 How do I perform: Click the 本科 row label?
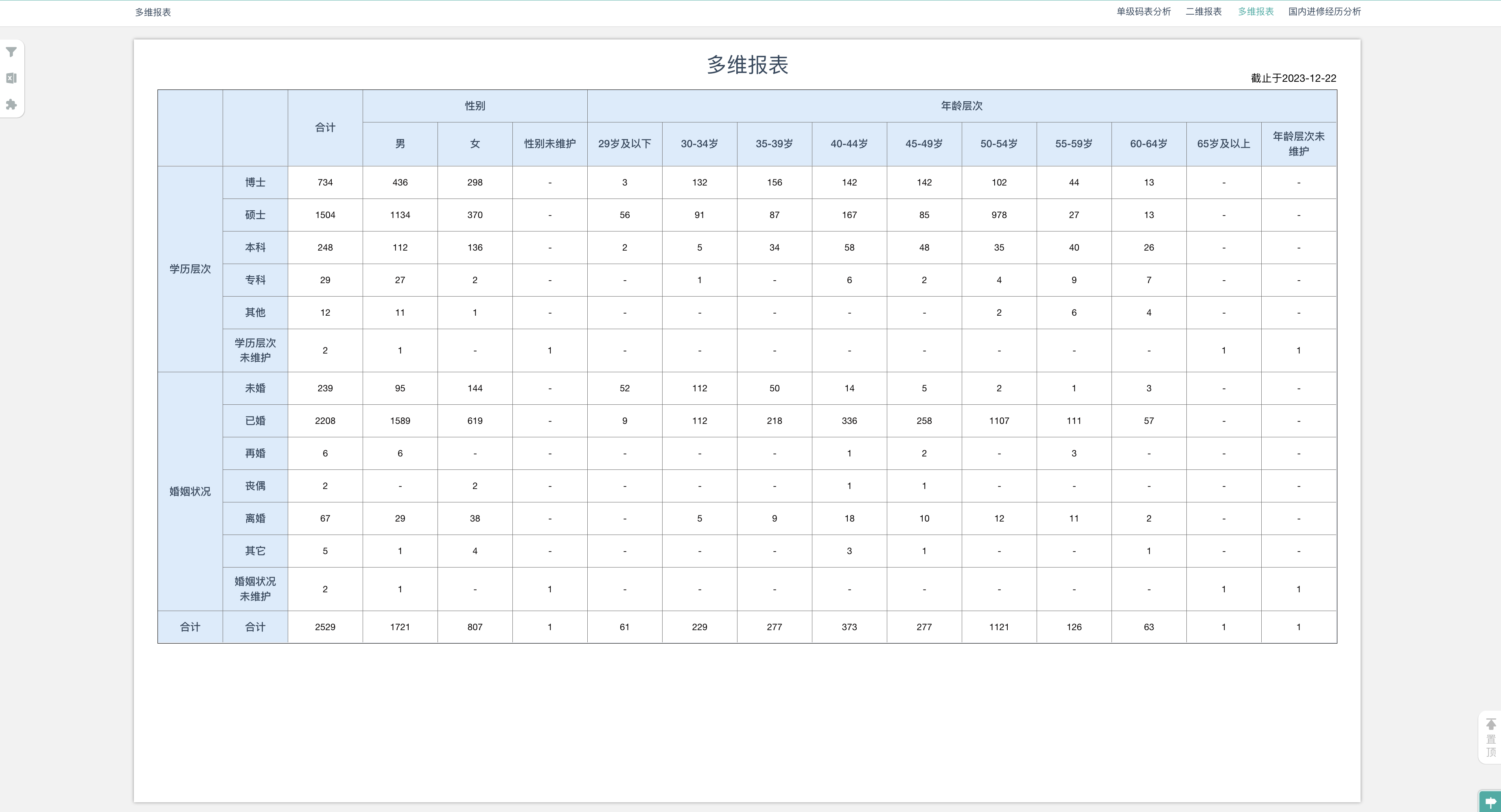[x=255, y=248]
